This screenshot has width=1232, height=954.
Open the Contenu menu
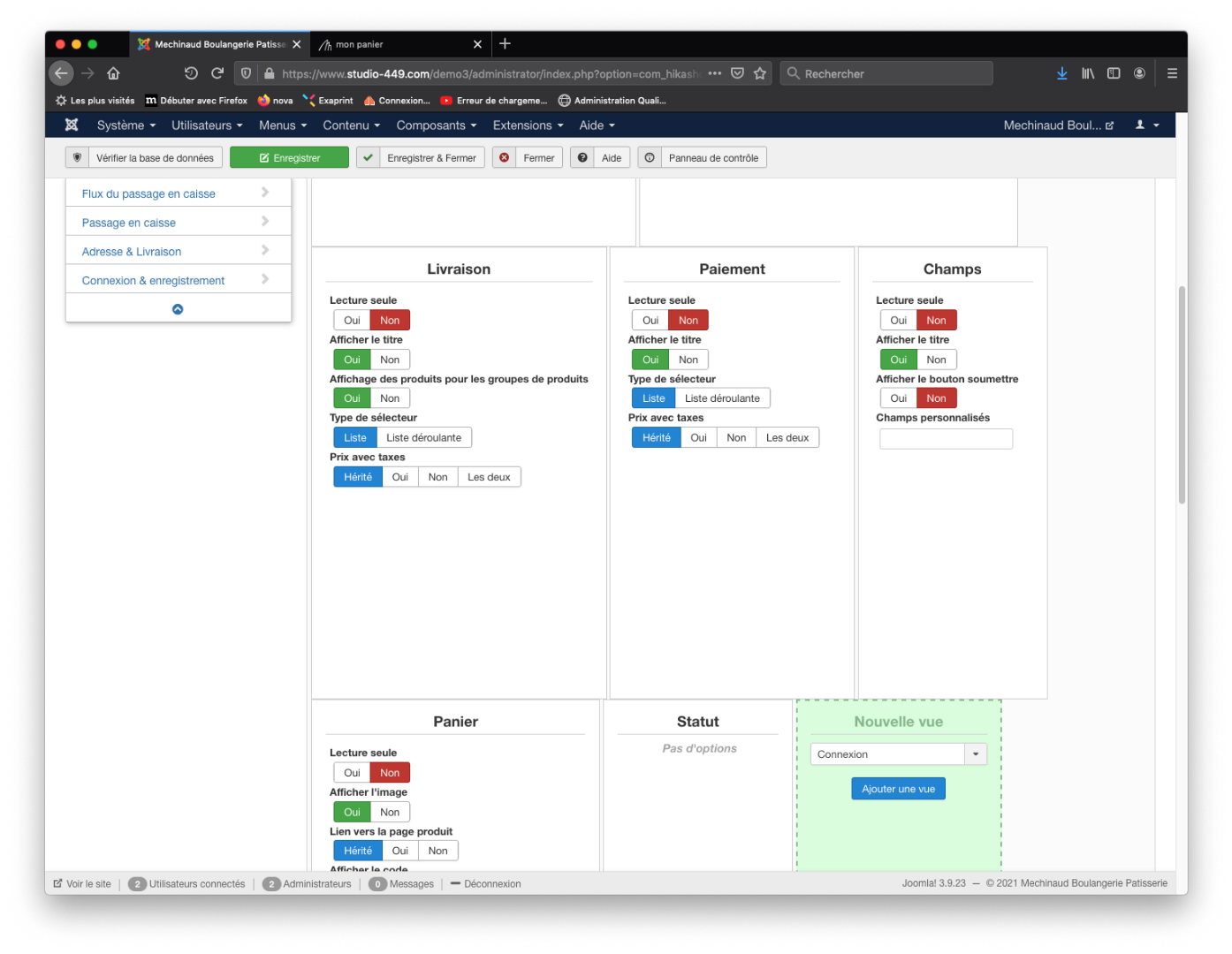pos(352,125)
